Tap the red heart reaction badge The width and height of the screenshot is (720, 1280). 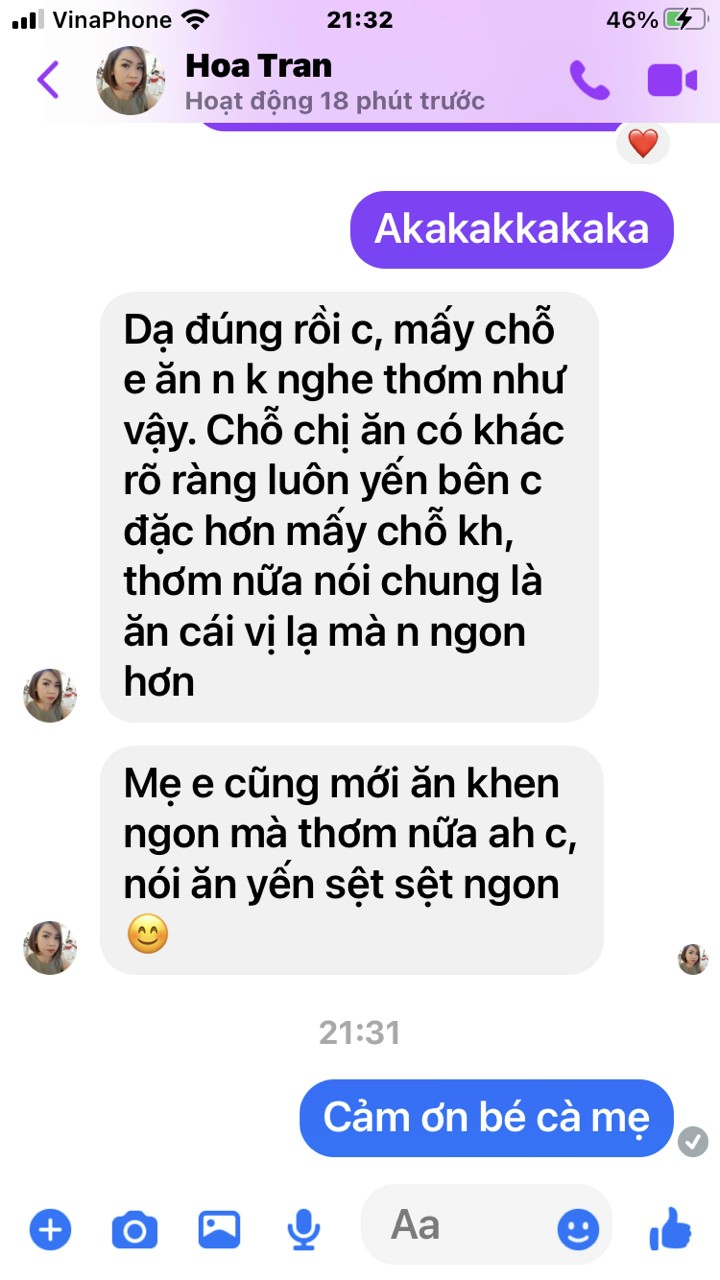pos(643,145)
